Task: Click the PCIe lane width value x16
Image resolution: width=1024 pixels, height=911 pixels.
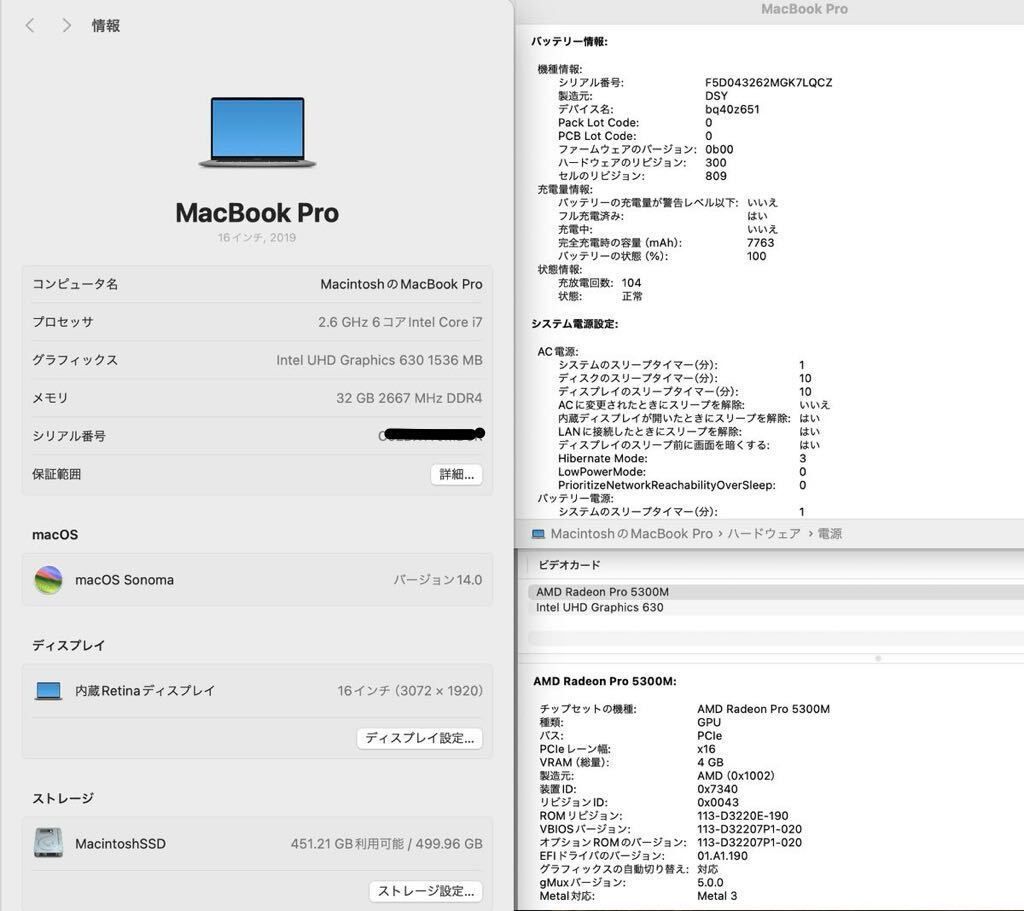Action: pos(706,749)
